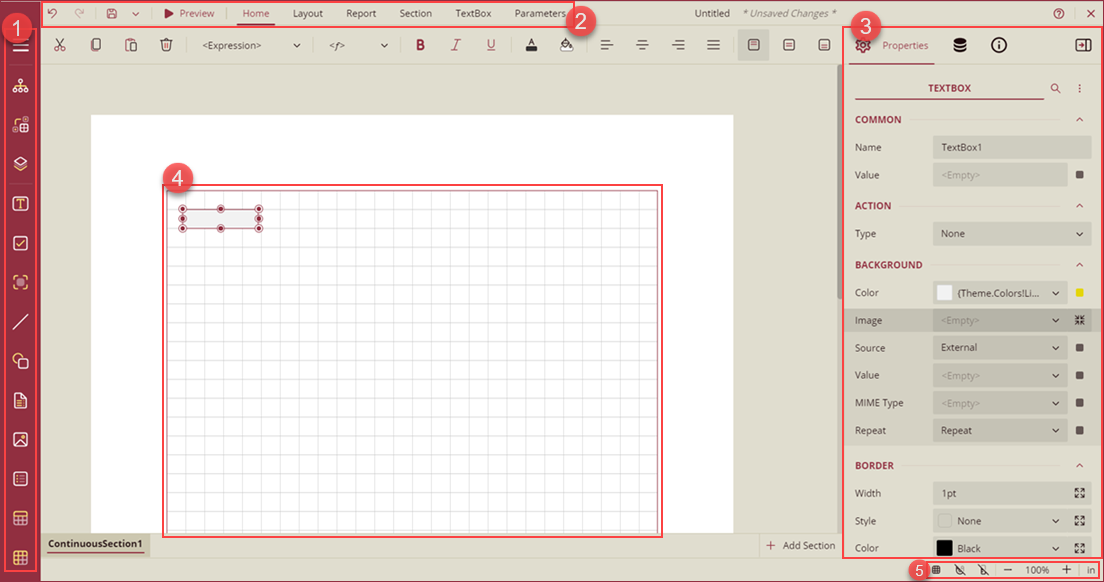Click the Undo arrow icon
Image resolution: width=1104 pixels, height=582 pixels.
pos(53,13)
